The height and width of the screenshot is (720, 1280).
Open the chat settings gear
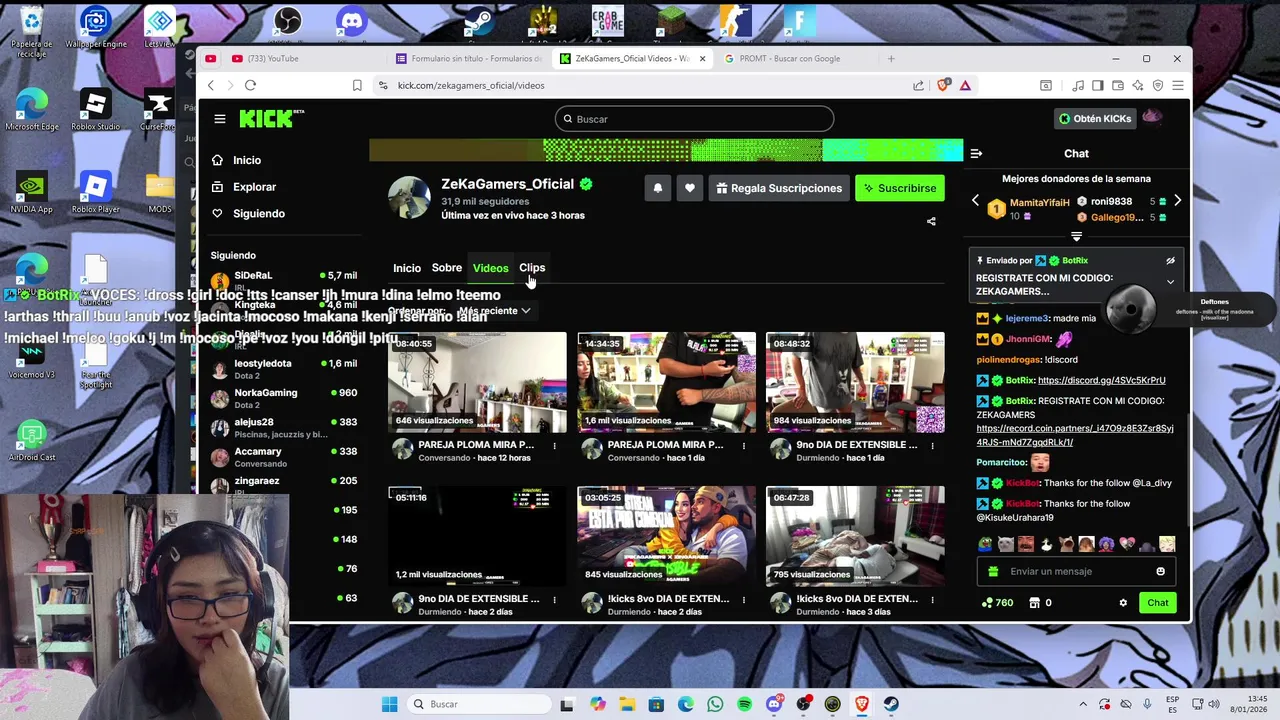pyautogui.click(x=1123, y=603)
